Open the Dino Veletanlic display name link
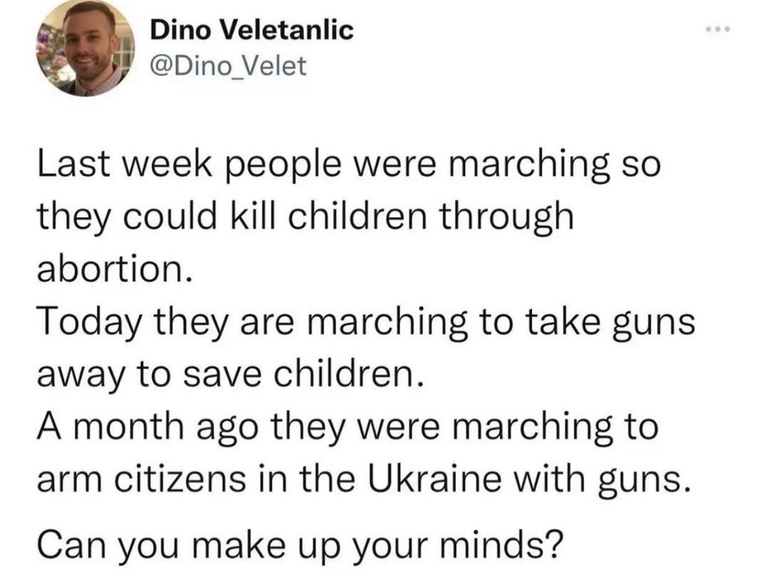This screenshot has width=770, height=576. [251, 30]
